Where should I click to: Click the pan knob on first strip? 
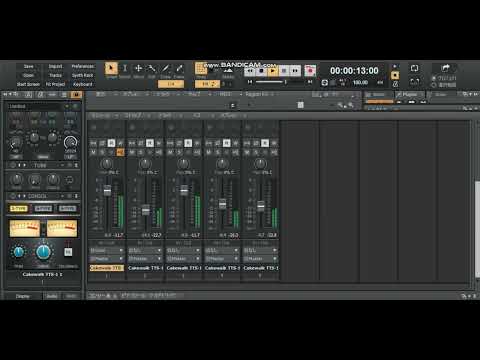coord(107,164)
